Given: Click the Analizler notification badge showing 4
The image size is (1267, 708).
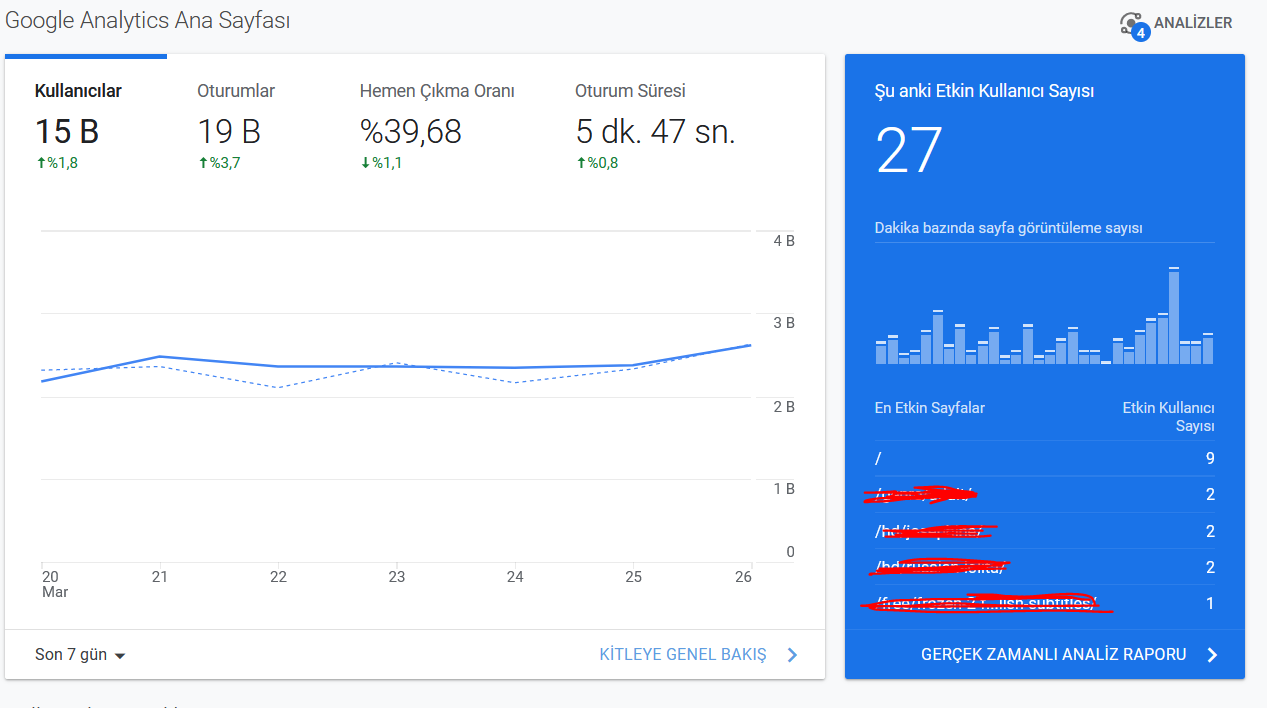Looking at the screenshot, I should [x=1141, y=32].
